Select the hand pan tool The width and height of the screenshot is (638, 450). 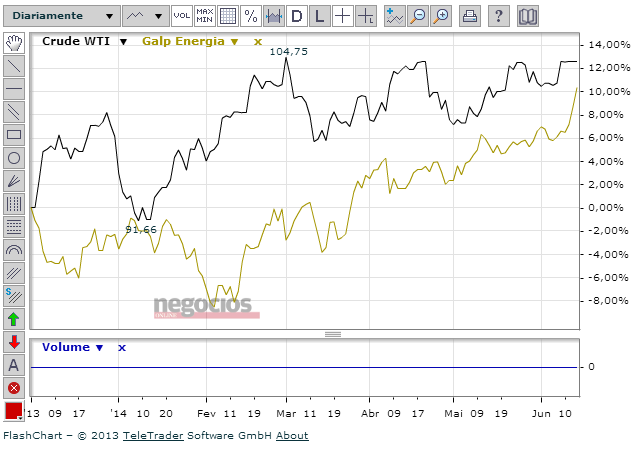(14, 43)
